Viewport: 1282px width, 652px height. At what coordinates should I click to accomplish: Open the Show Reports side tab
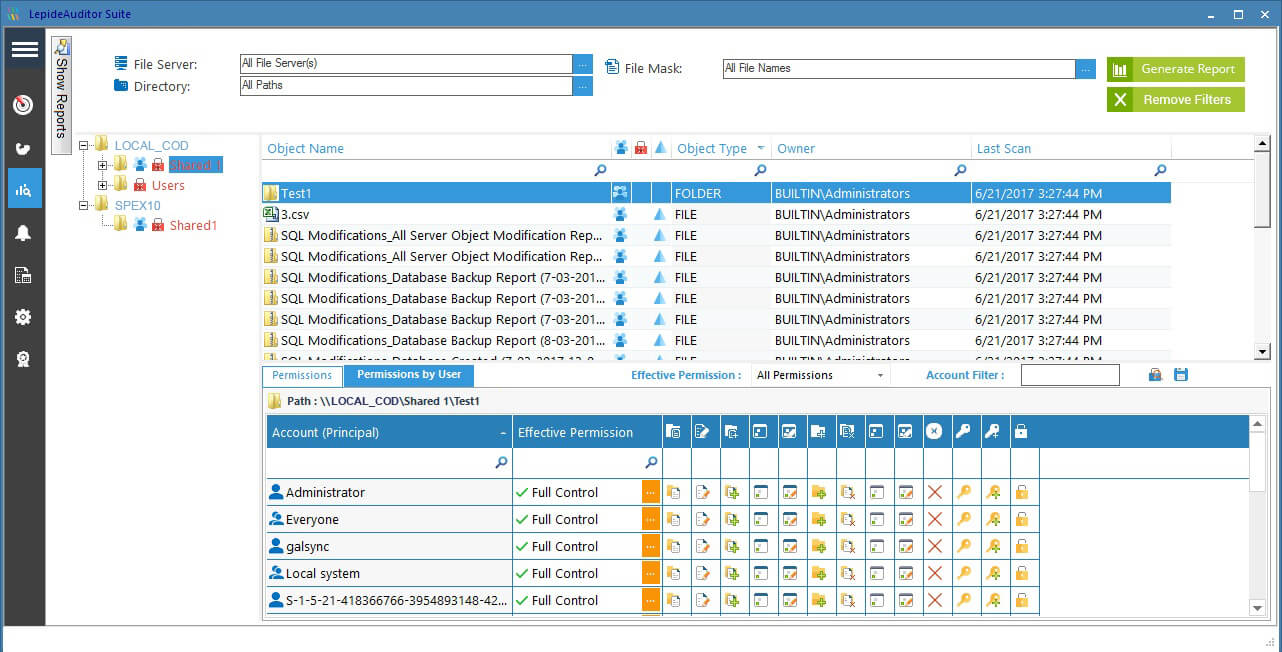[62, 94]
